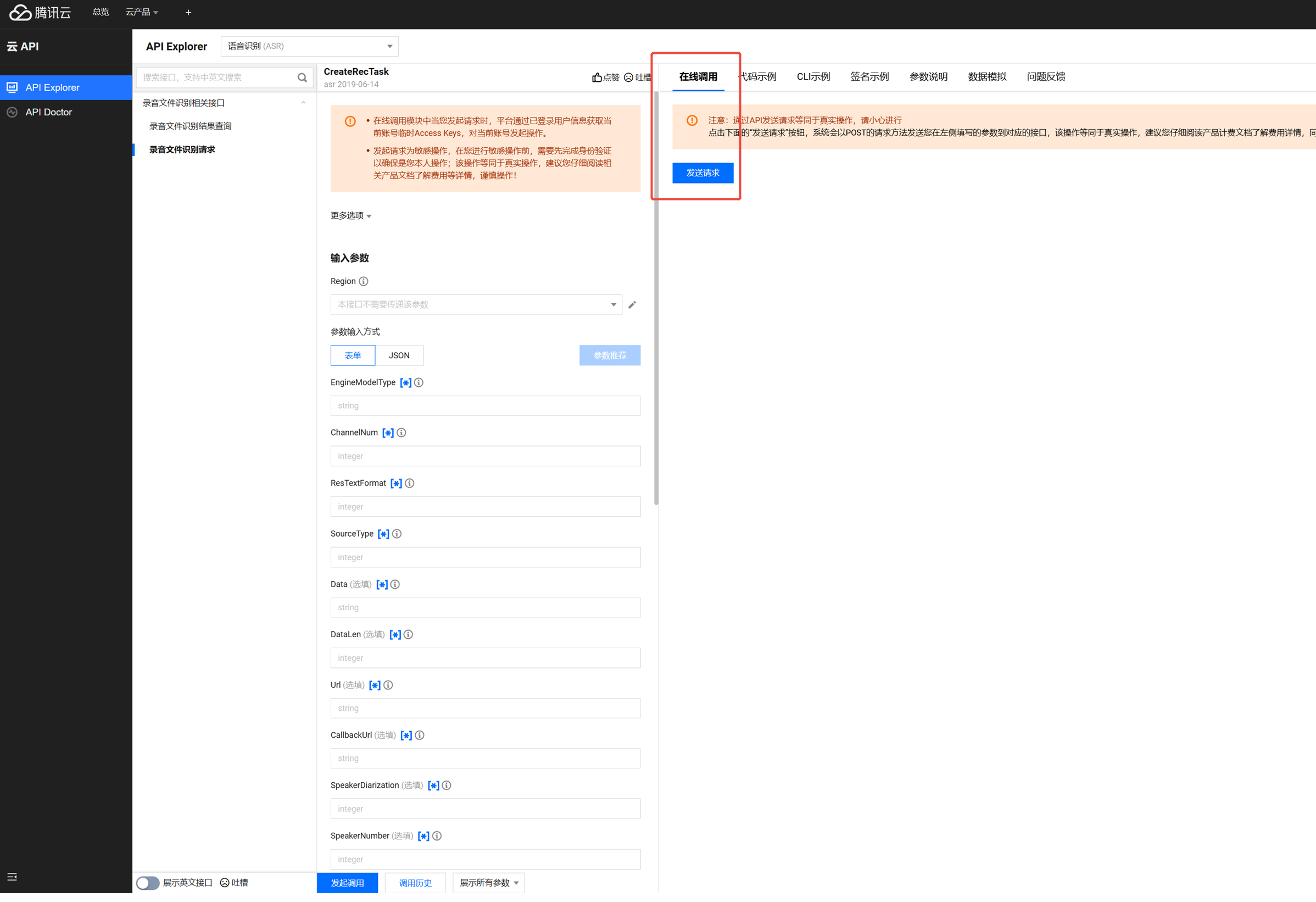Select the 表单 input mode

click(x=352, y=355)
